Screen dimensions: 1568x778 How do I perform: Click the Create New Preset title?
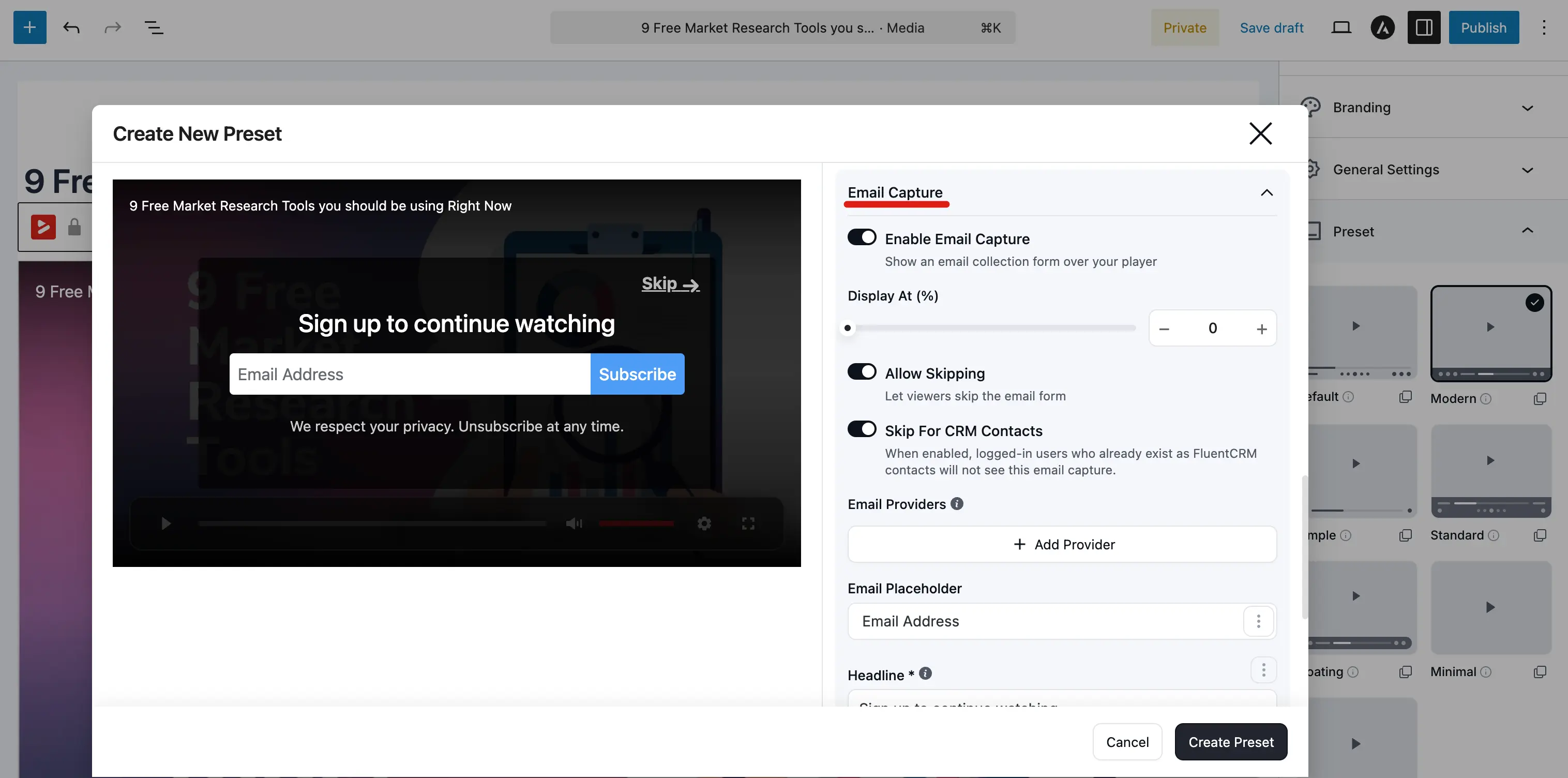pyautogui.click(x=197, y=134)
